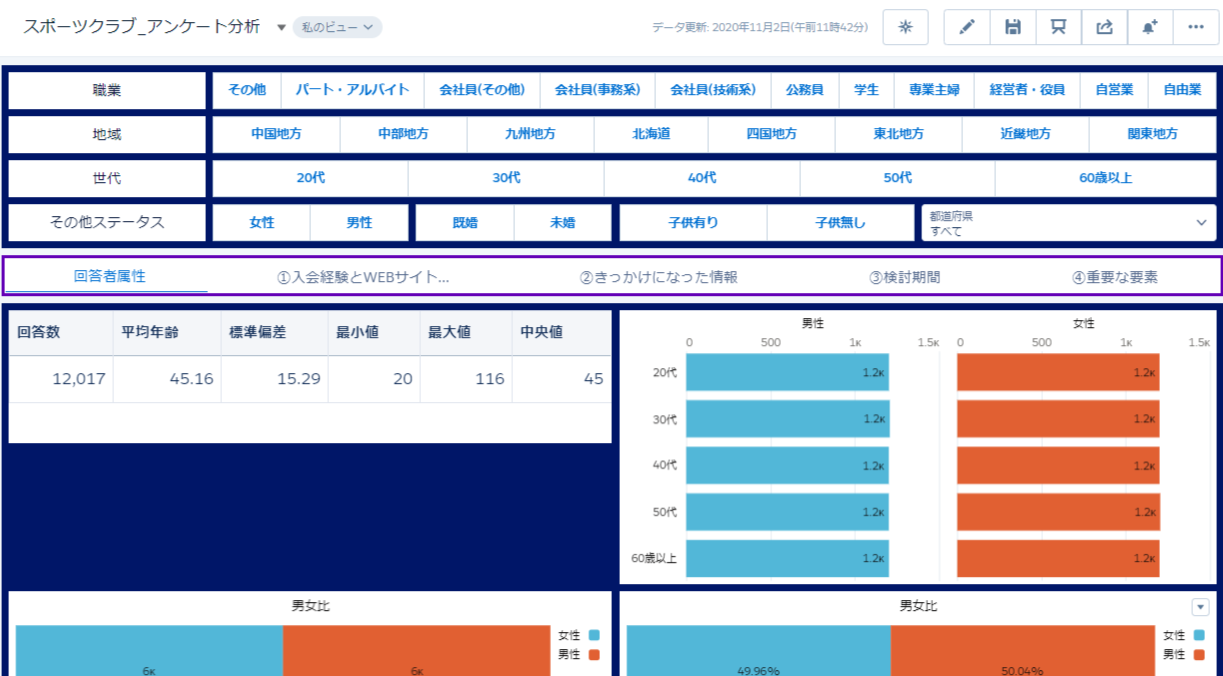1223x676 pixels.
Task: Toggle the 女性 gender filter
Action: tap(262, 223)
